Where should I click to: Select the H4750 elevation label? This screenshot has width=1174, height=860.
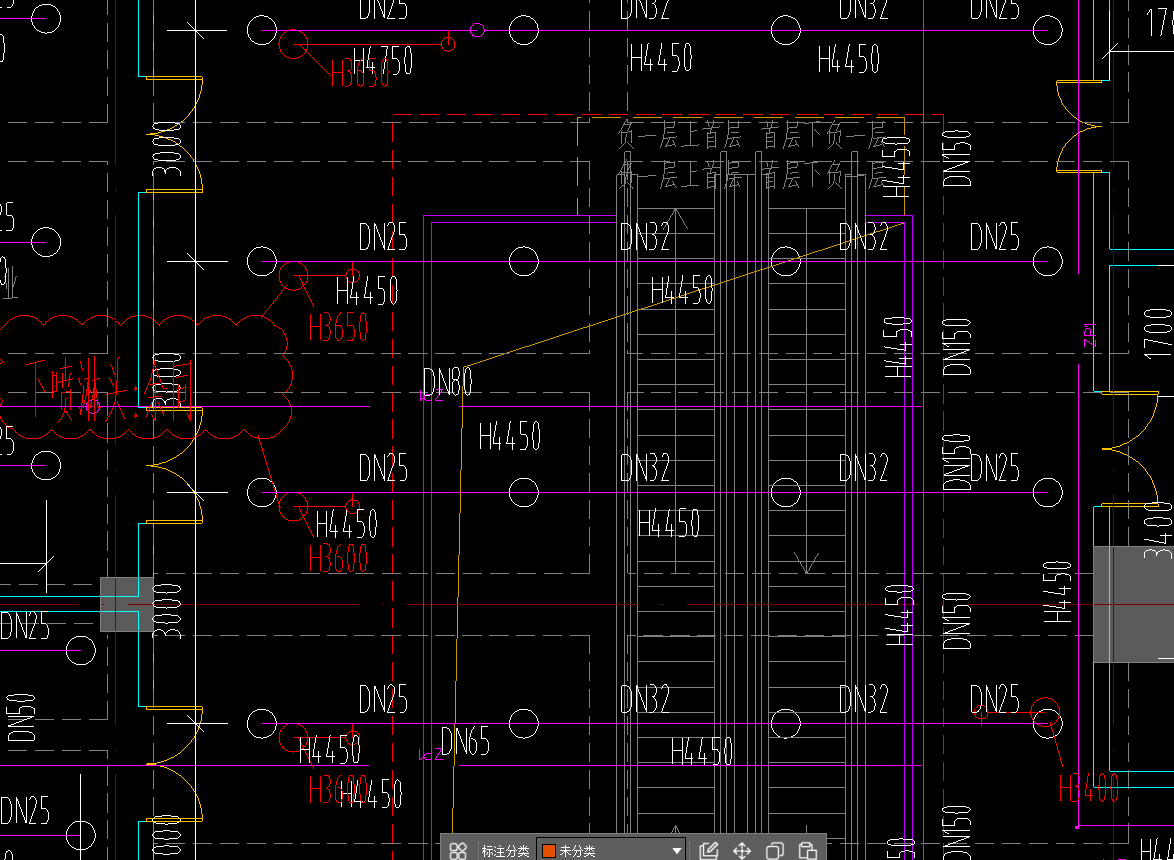(x=383, y=60)
